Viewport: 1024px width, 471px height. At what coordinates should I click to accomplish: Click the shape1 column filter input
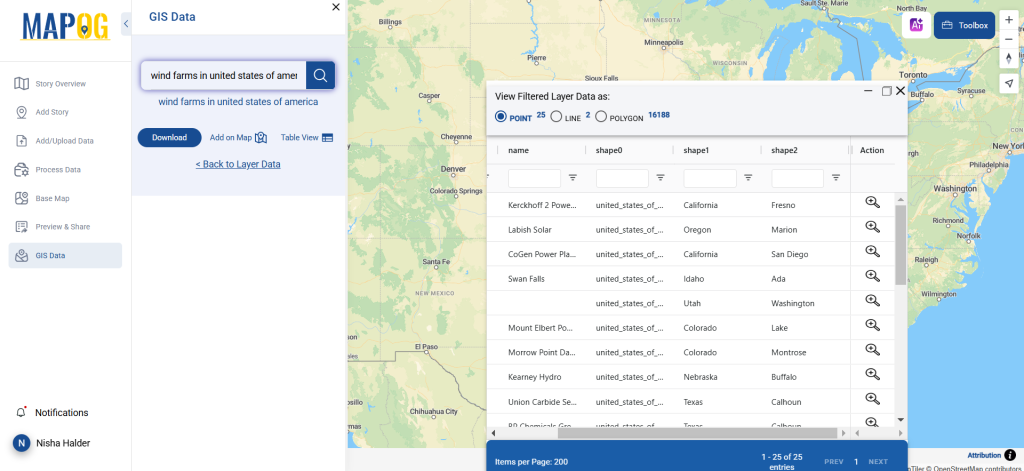click(x=710, y=178)
